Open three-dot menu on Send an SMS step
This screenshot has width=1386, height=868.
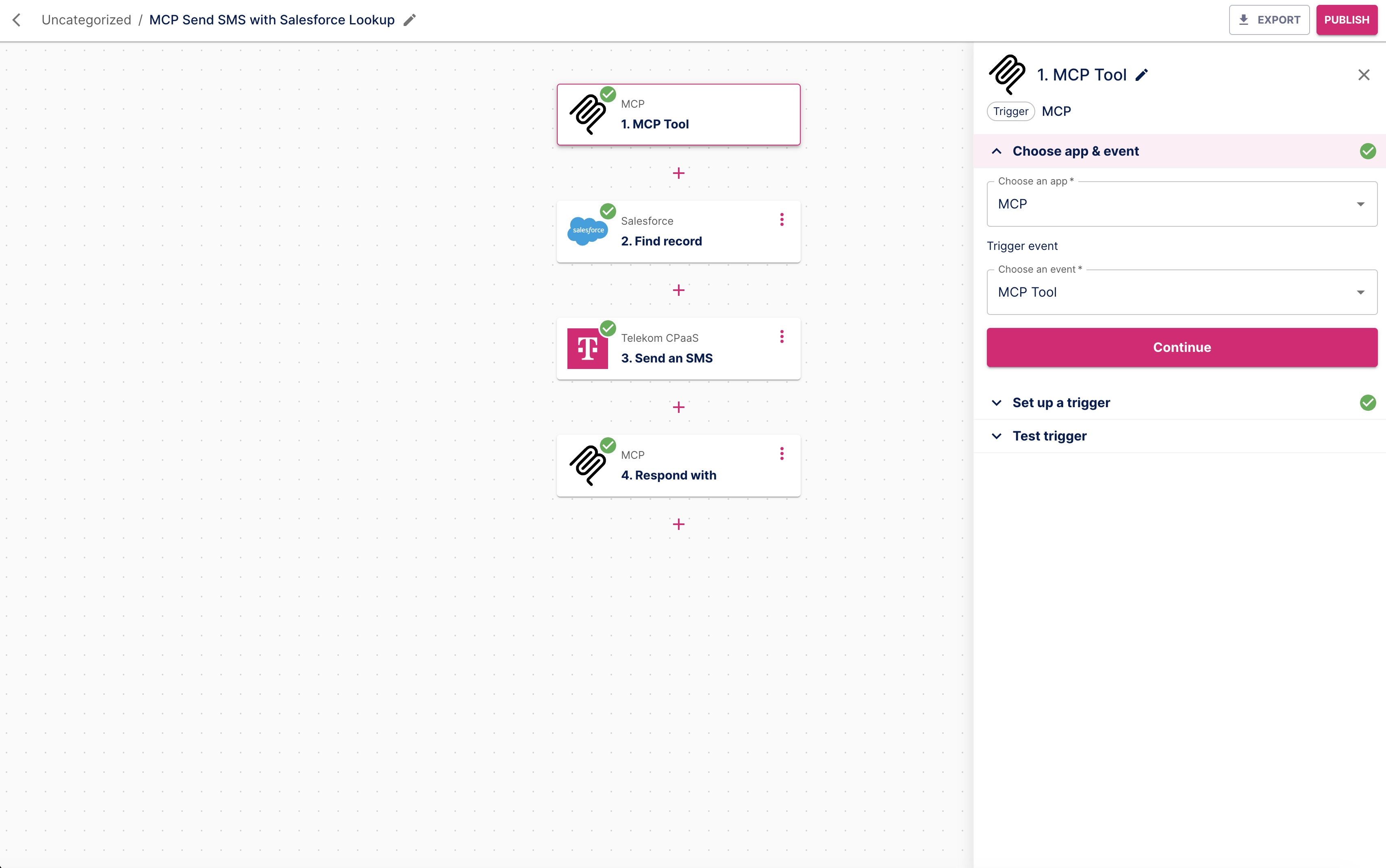pyautogui.click(x=782, y=337)
